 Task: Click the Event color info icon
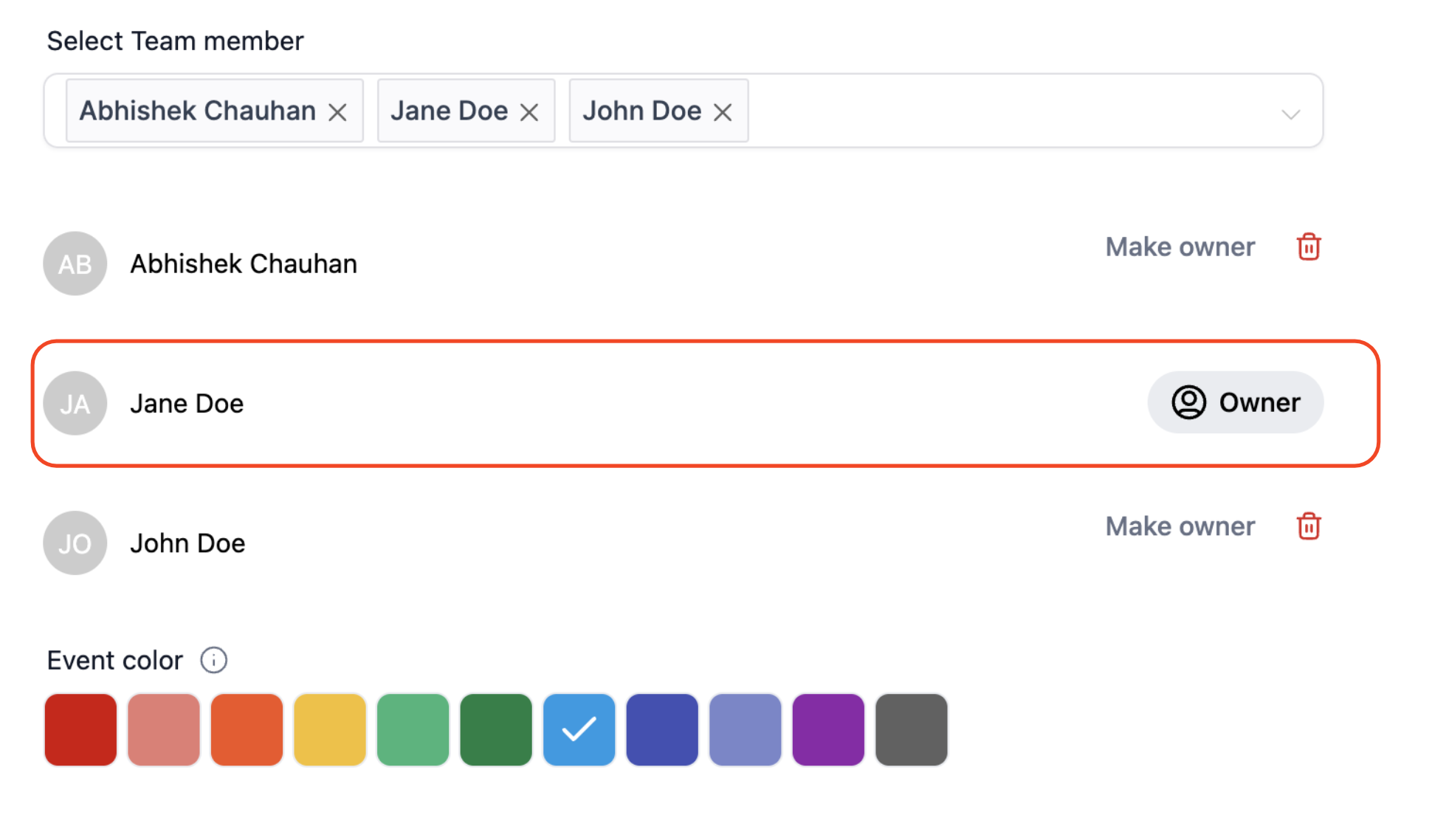214,660
